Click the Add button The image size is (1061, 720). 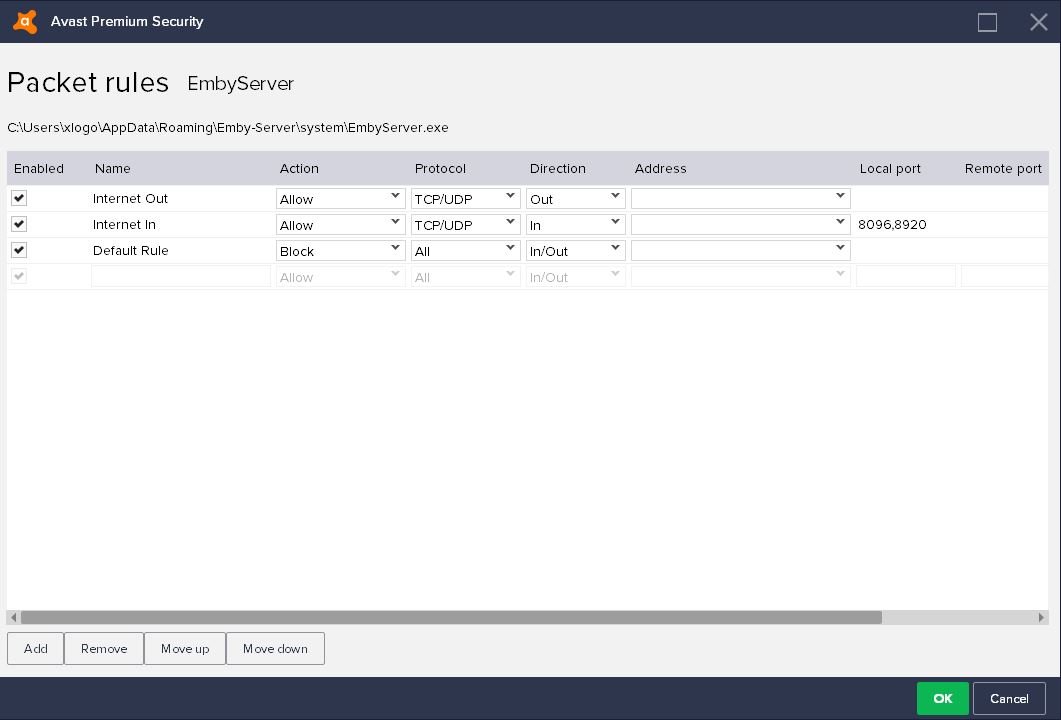[35, 648]
